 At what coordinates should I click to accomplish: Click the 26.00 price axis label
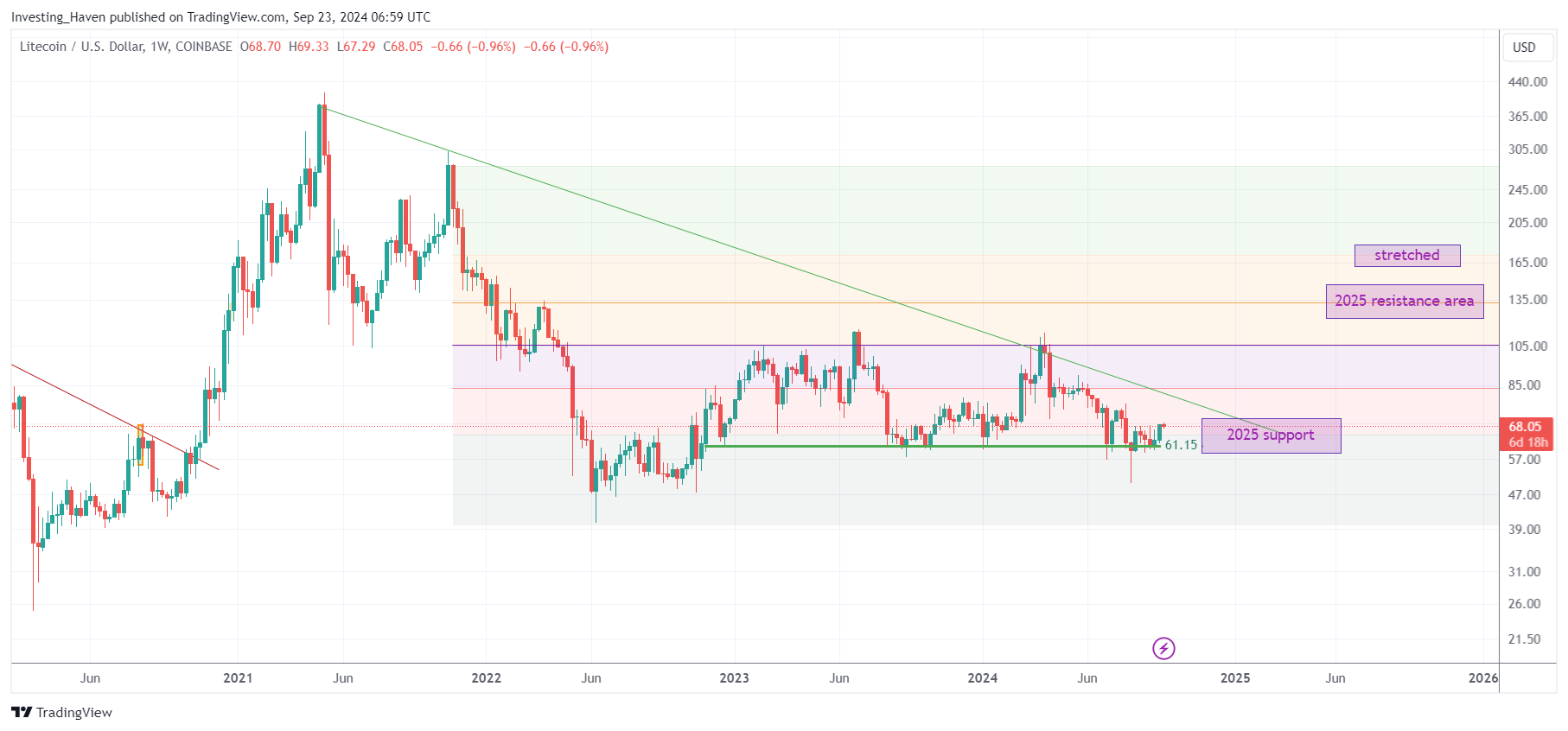[1525, 604]
